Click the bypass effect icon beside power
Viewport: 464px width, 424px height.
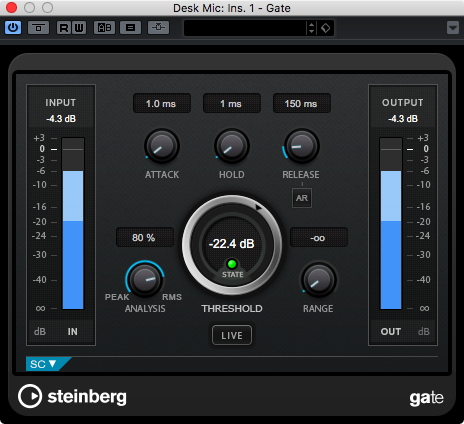click(38, 28)
